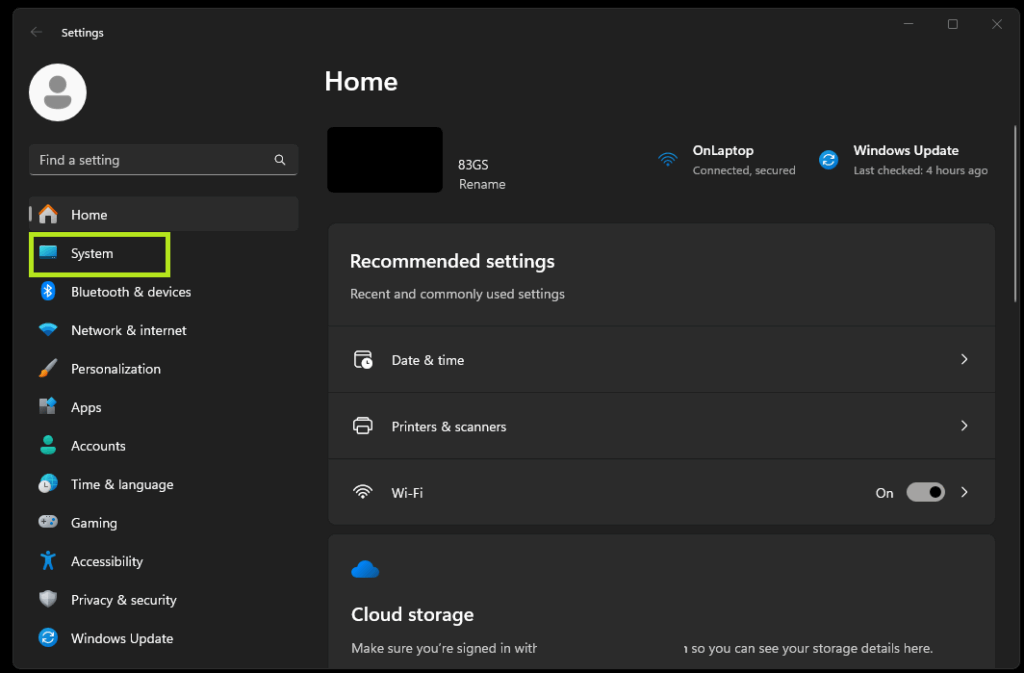
Task: Click the user profile avatar
Action: 57,92
